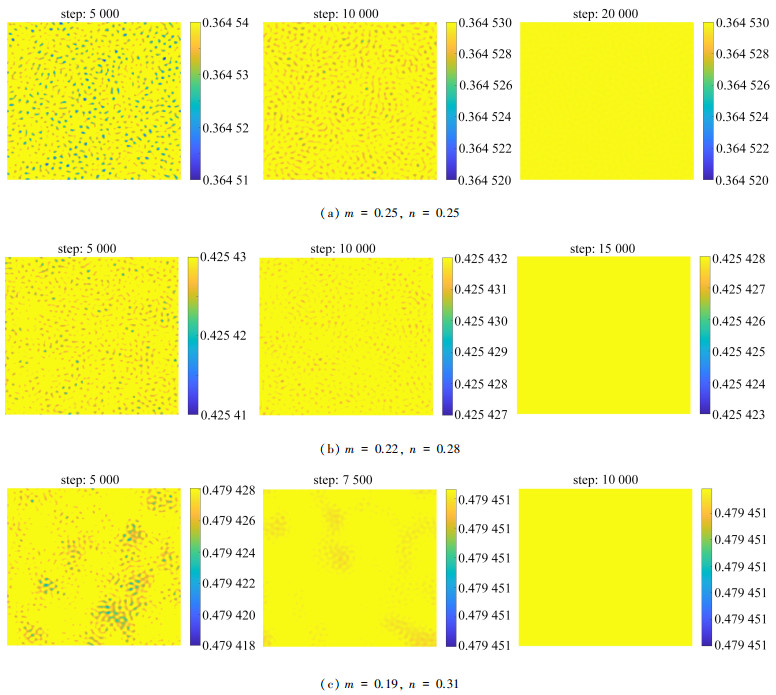This screenshot has height=695, width=776.
Task: Click the step 5 000 plot in row (a)
Action: click(93, 100)
